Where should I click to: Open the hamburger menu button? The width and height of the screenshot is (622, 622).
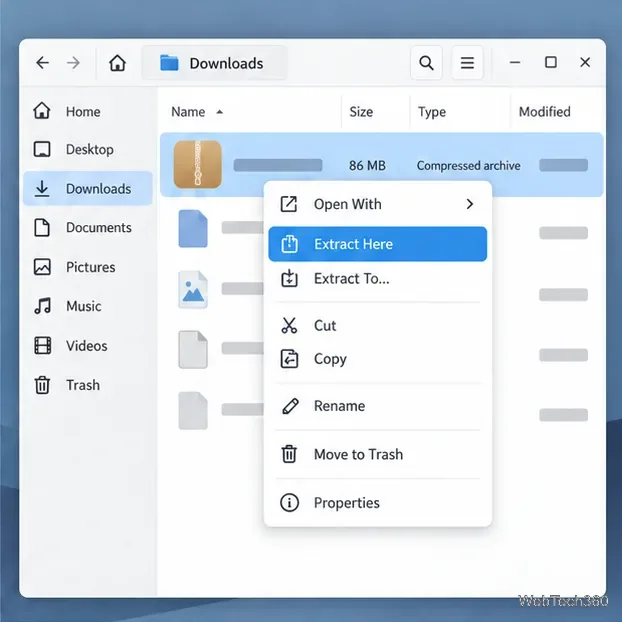467,63
